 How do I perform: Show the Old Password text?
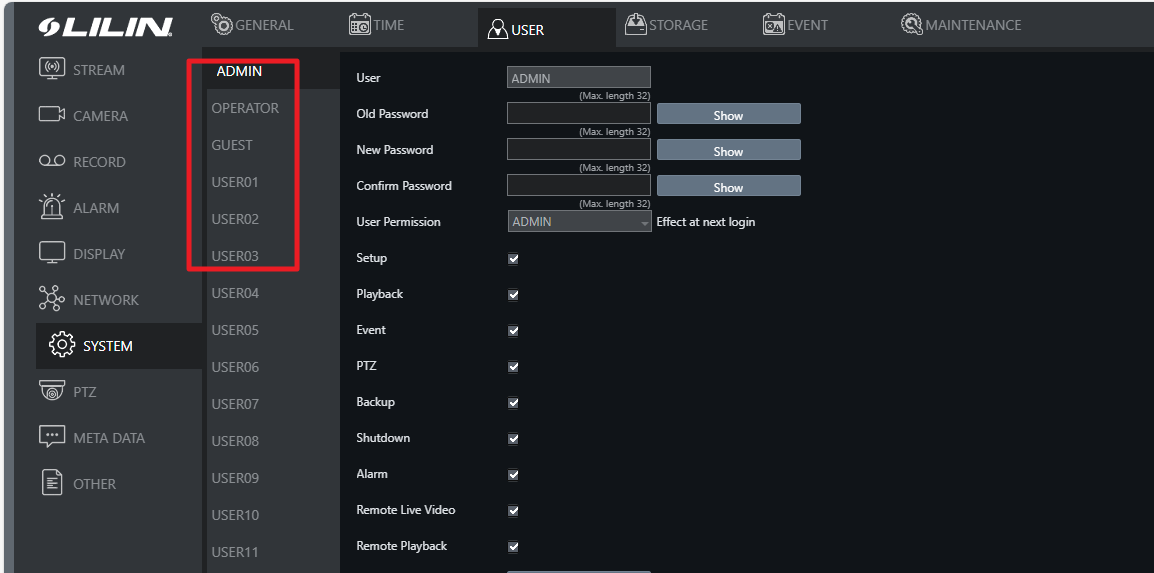coord(728,115)
